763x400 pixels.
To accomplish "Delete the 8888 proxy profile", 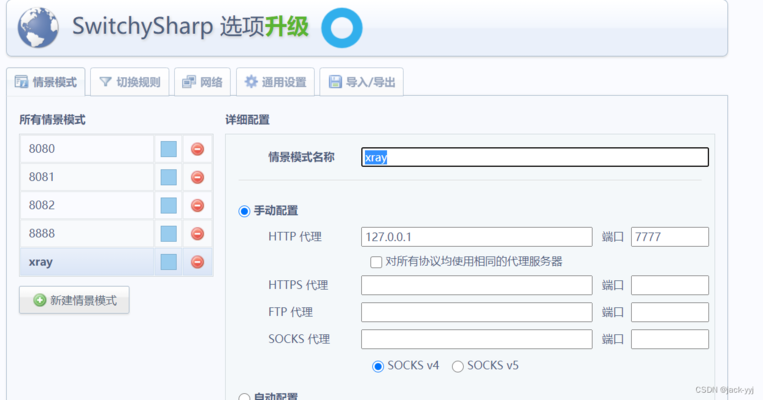I will coord(197,233).
